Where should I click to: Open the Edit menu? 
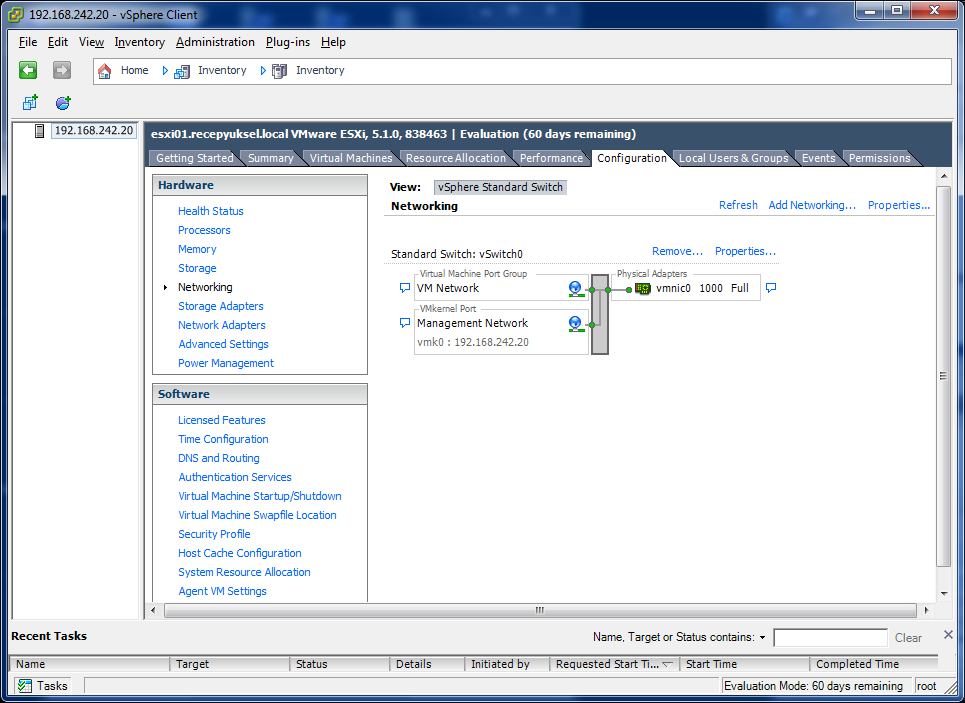(58, 42)
